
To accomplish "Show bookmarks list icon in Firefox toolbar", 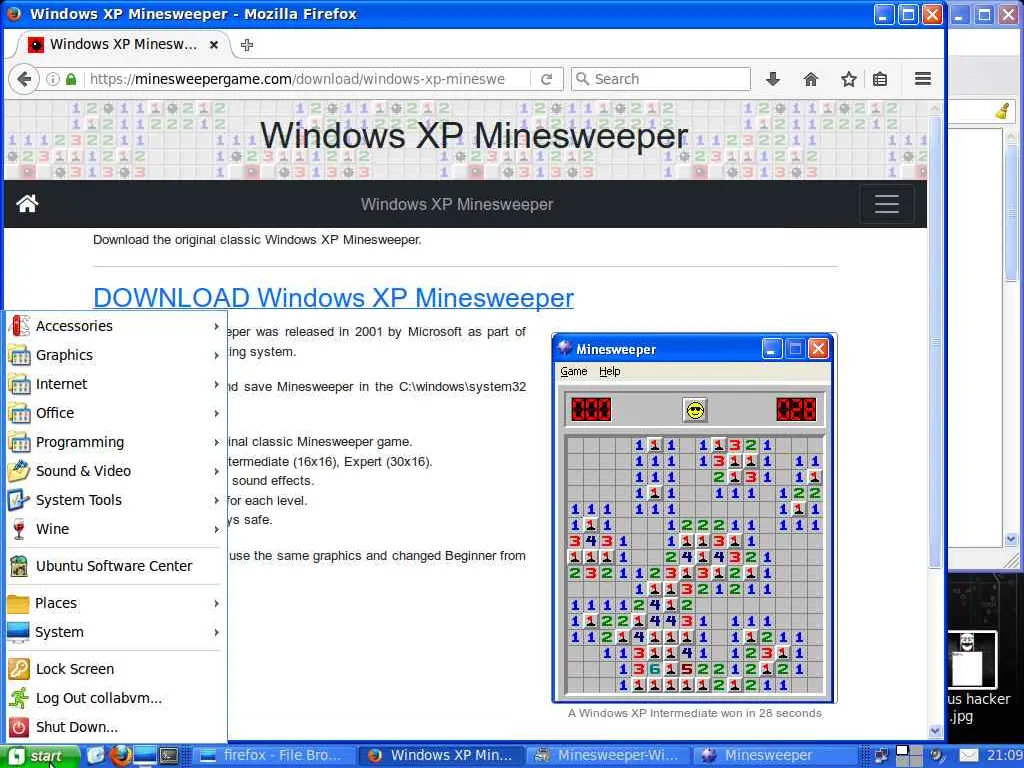I will click(x=880, y=79).
